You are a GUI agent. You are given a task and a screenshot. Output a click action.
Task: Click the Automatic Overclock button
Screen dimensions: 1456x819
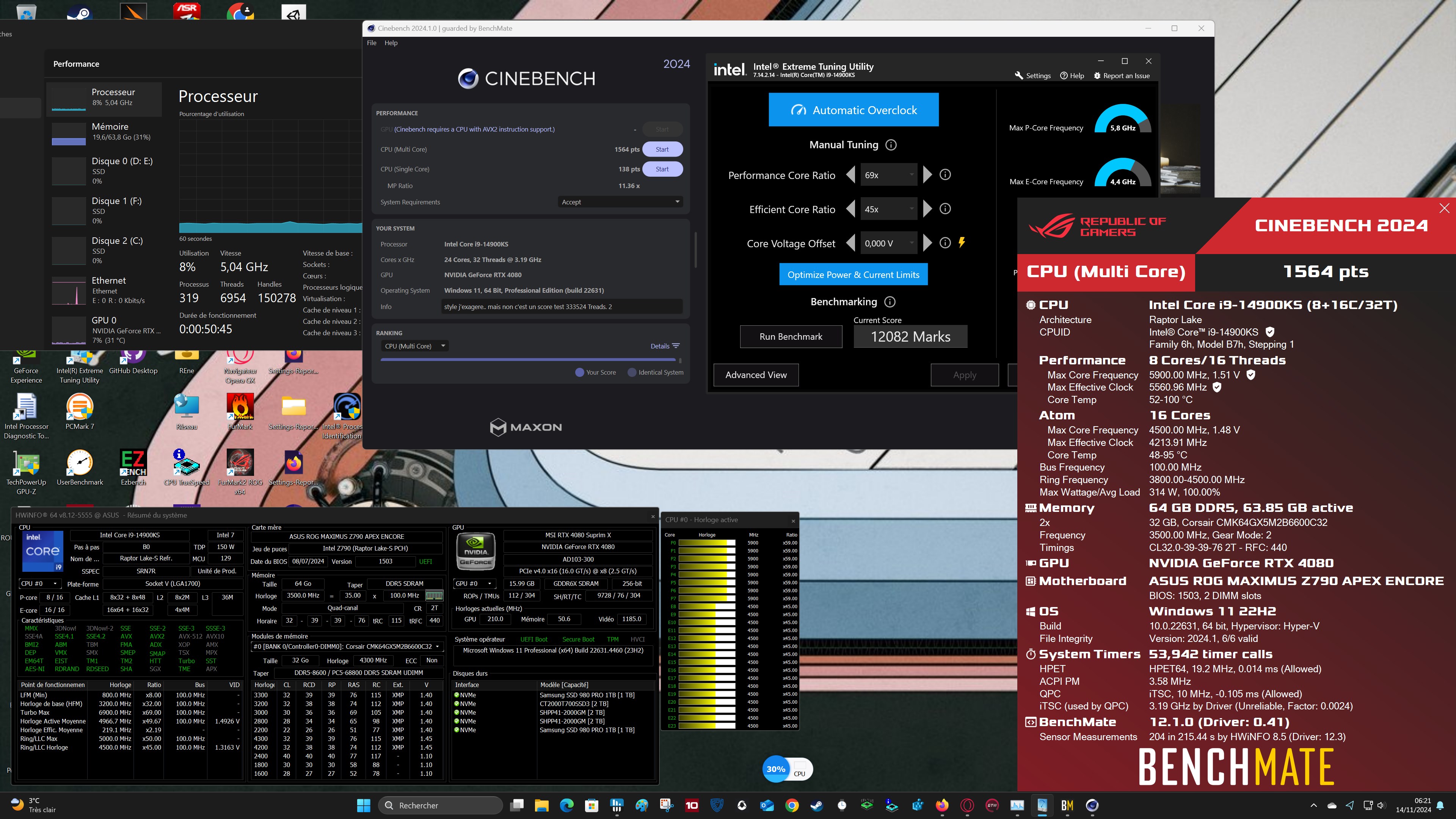pyautogui.click(x=854, y=110)
